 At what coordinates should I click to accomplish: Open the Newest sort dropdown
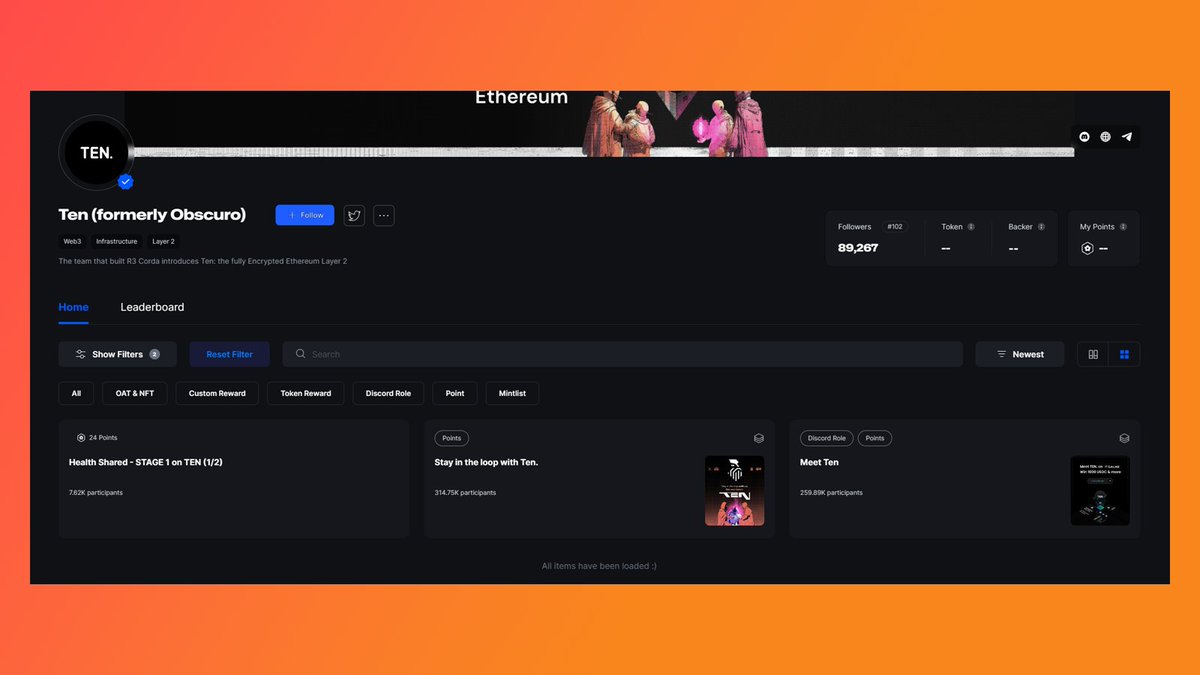click(x=1020, y=354)
